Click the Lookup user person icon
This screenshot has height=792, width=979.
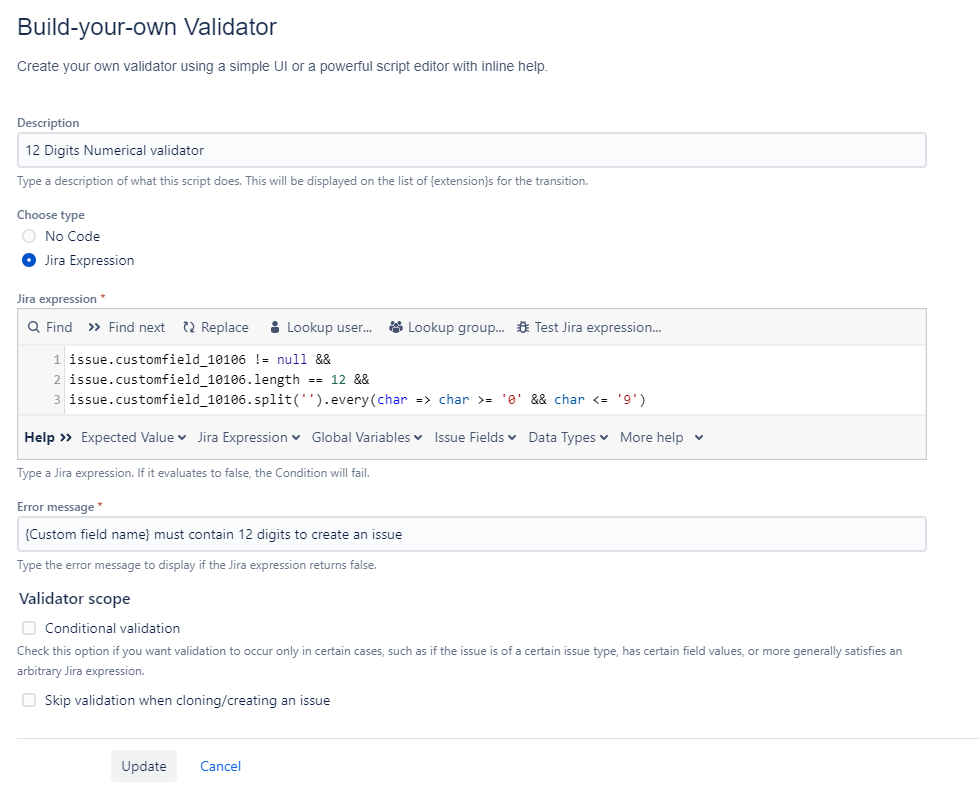275,327
